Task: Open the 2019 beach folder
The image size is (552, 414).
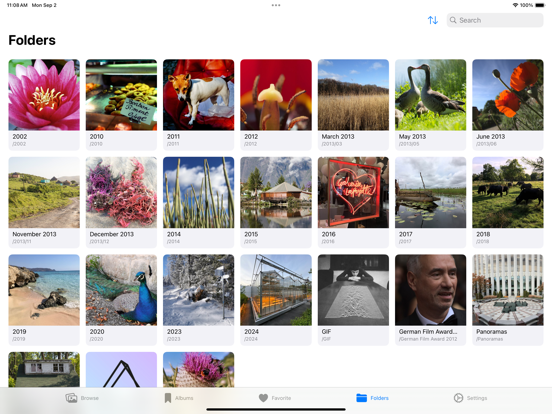Action: pos(44,300)
